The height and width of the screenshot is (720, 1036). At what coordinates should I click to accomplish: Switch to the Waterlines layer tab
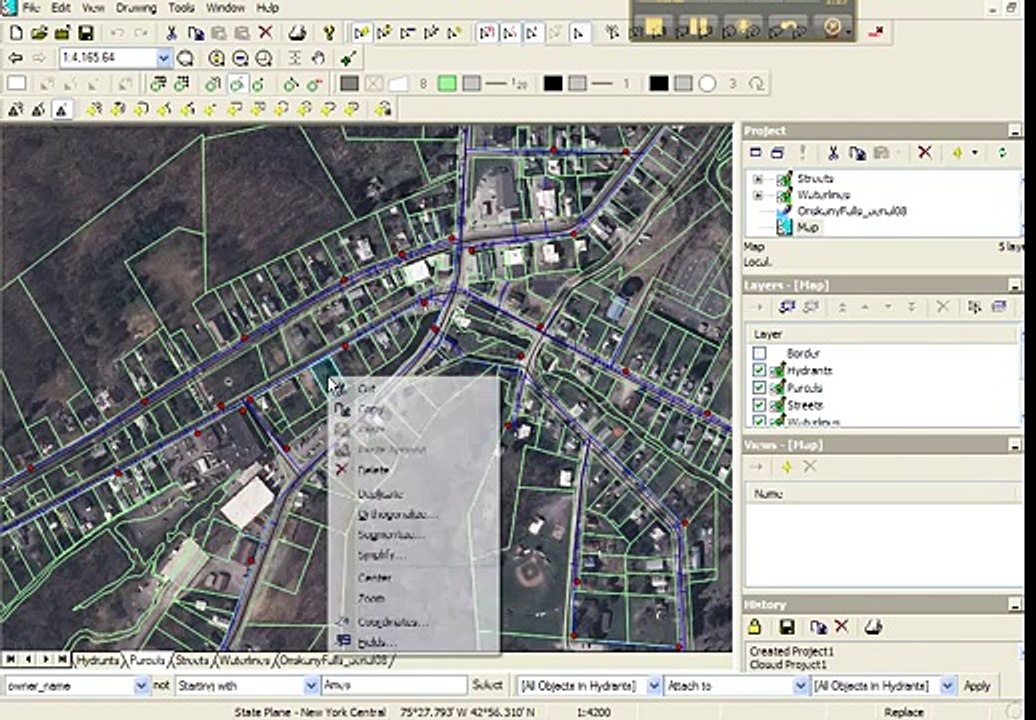pyautogui.click(x=244, y=660)
